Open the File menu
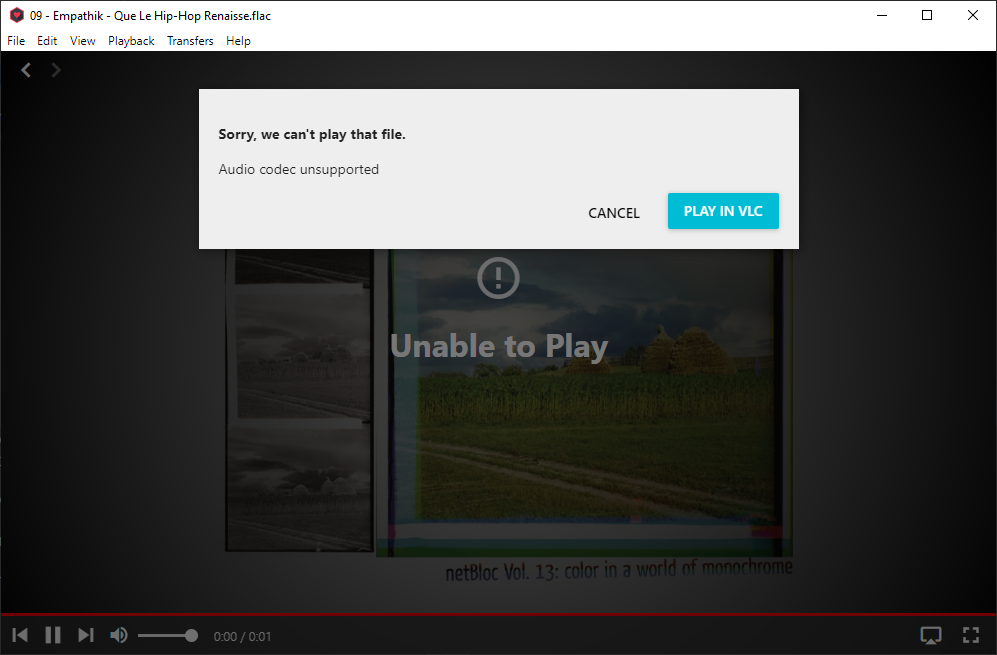Viewport: 997px width, 655px height. (x=16, y=41)
